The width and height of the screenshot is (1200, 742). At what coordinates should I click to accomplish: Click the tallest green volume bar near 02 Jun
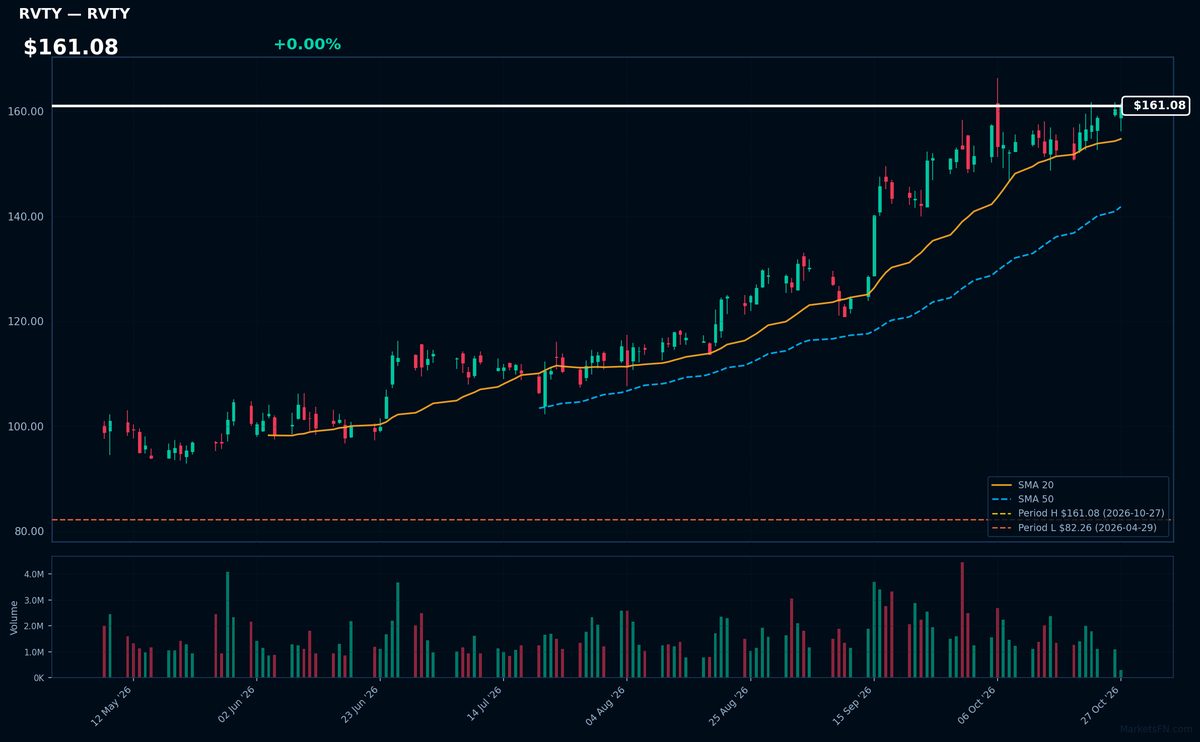[227, 625]
